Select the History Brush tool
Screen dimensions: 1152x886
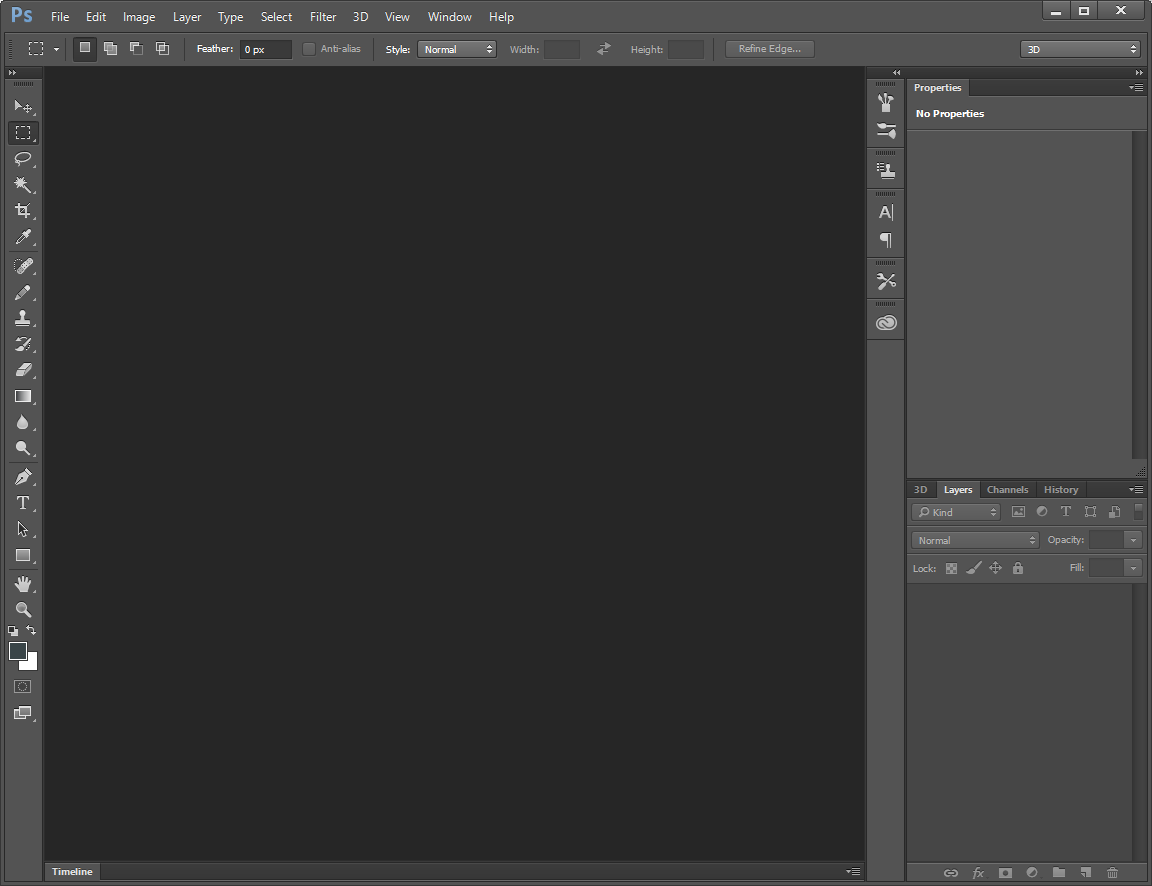click(23, 344)
